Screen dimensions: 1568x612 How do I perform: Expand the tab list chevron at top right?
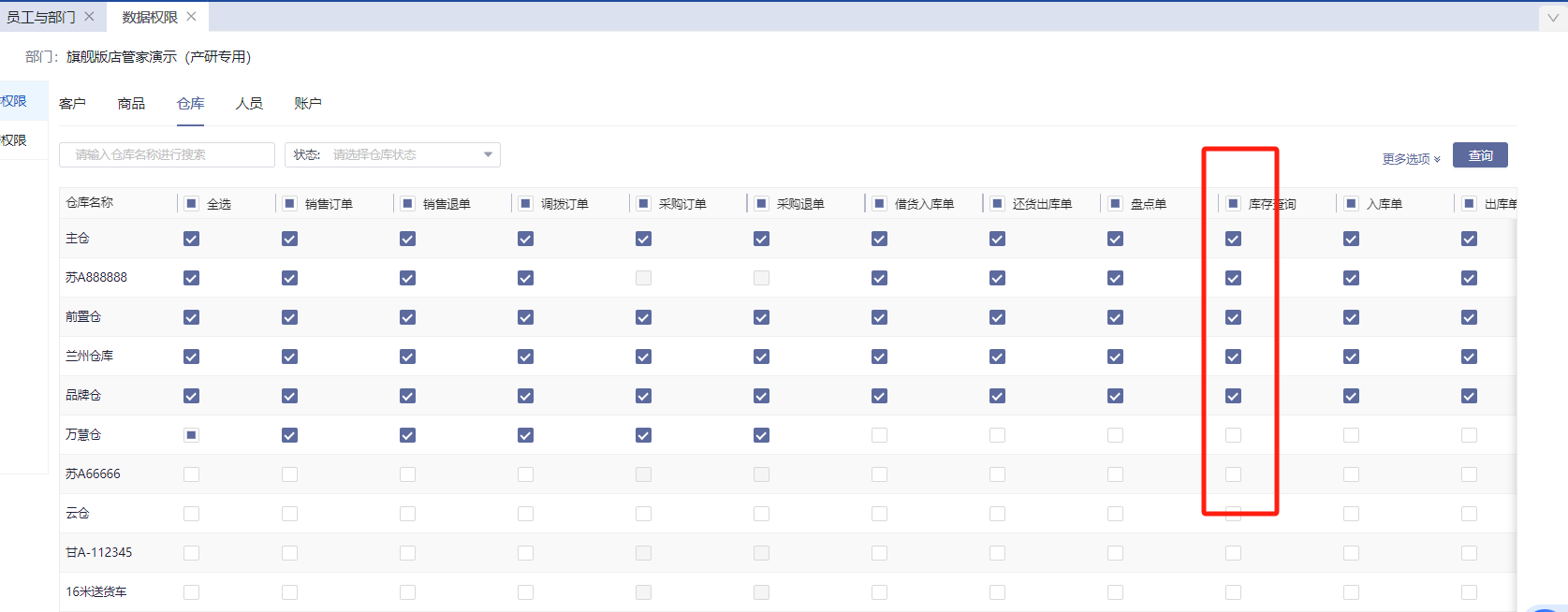(1553, 18)
